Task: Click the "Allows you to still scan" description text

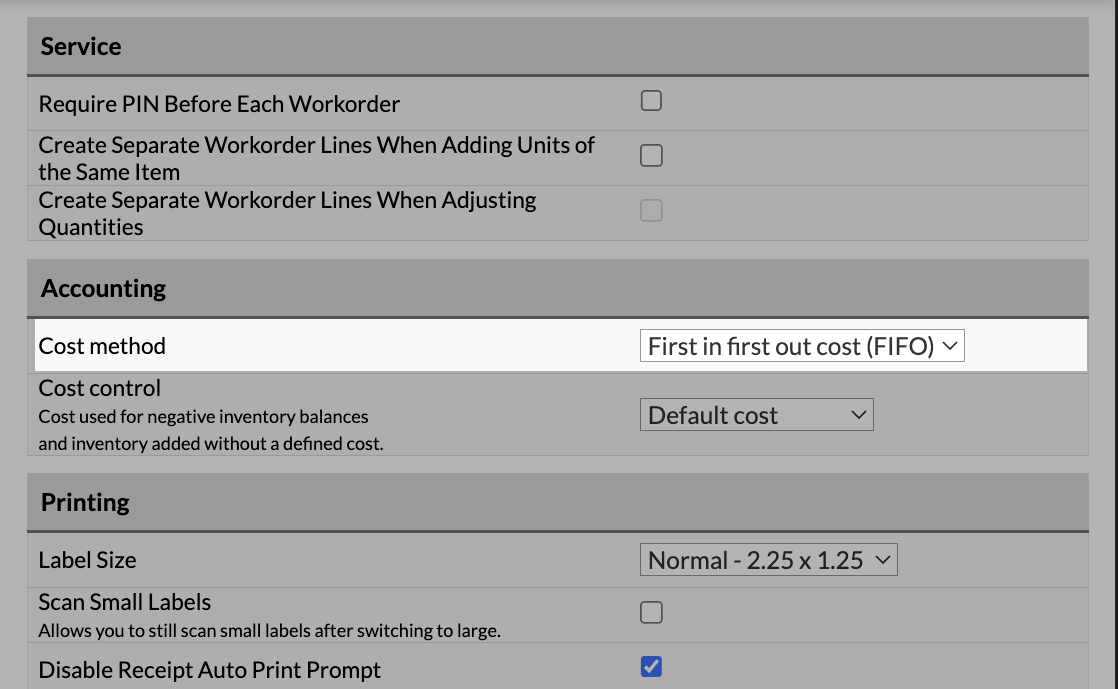Action: click(x=269, y=631)
